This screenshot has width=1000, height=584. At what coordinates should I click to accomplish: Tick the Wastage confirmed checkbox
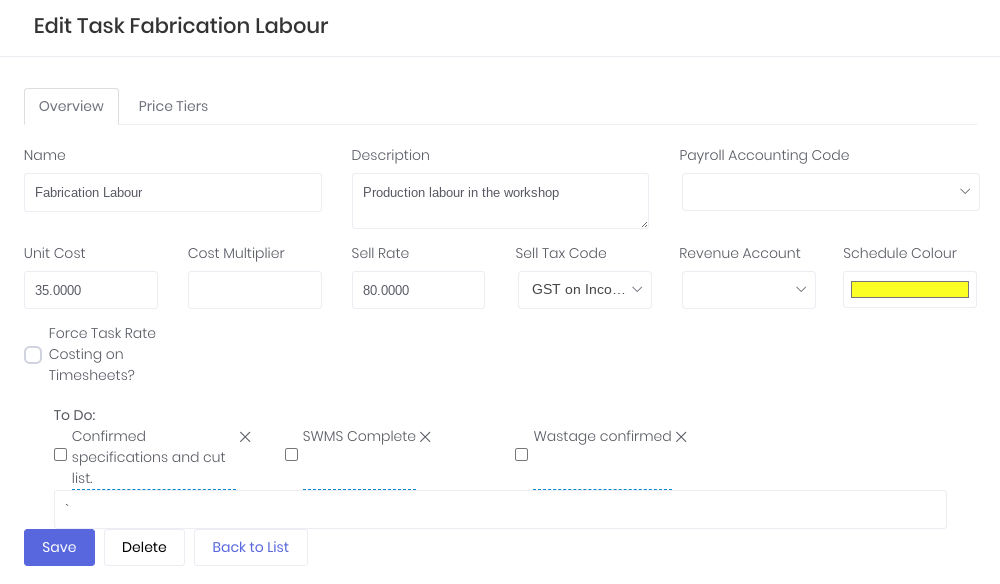coord(521,455)
